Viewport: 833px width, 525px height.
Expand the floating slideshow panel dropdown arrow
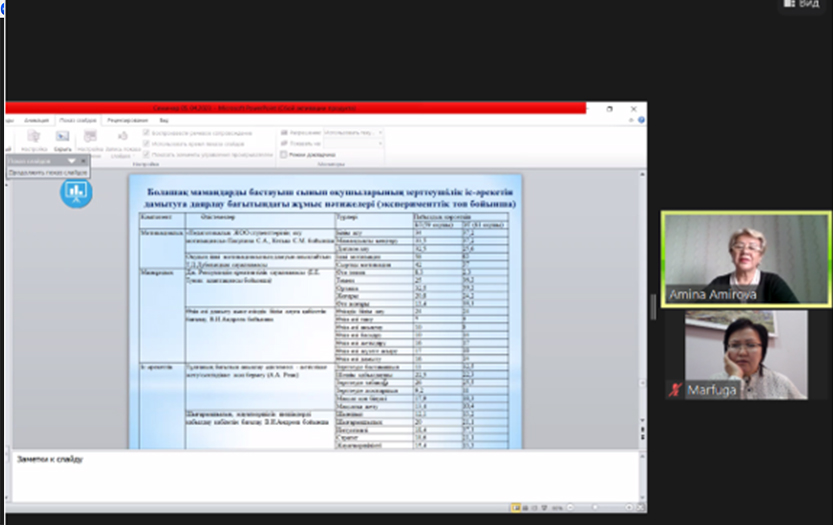(71, 160)
